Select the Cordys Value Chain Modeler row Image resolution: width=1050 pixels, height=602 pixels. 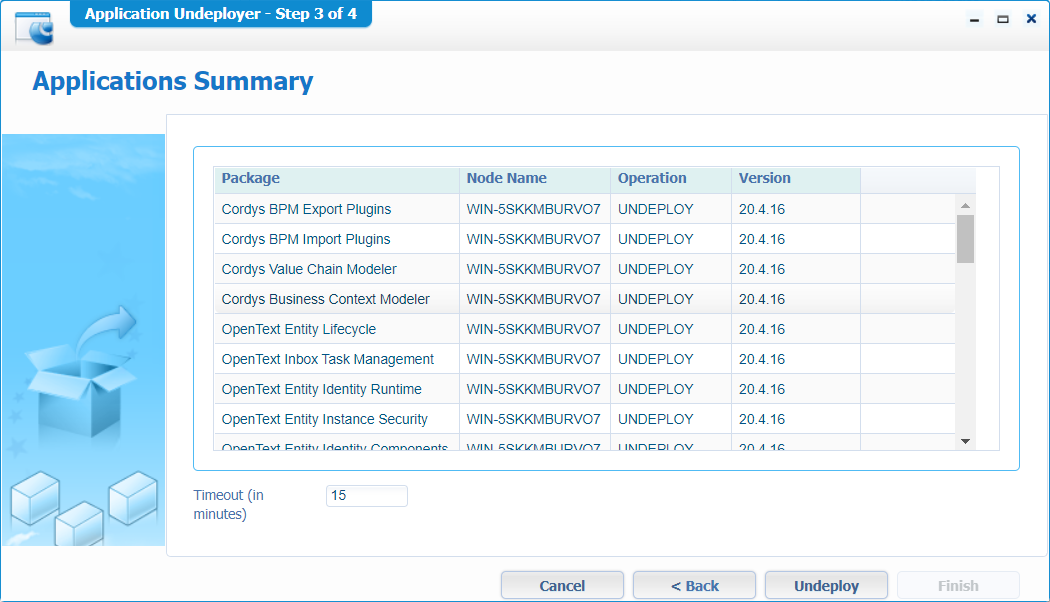tap(585, 269)
